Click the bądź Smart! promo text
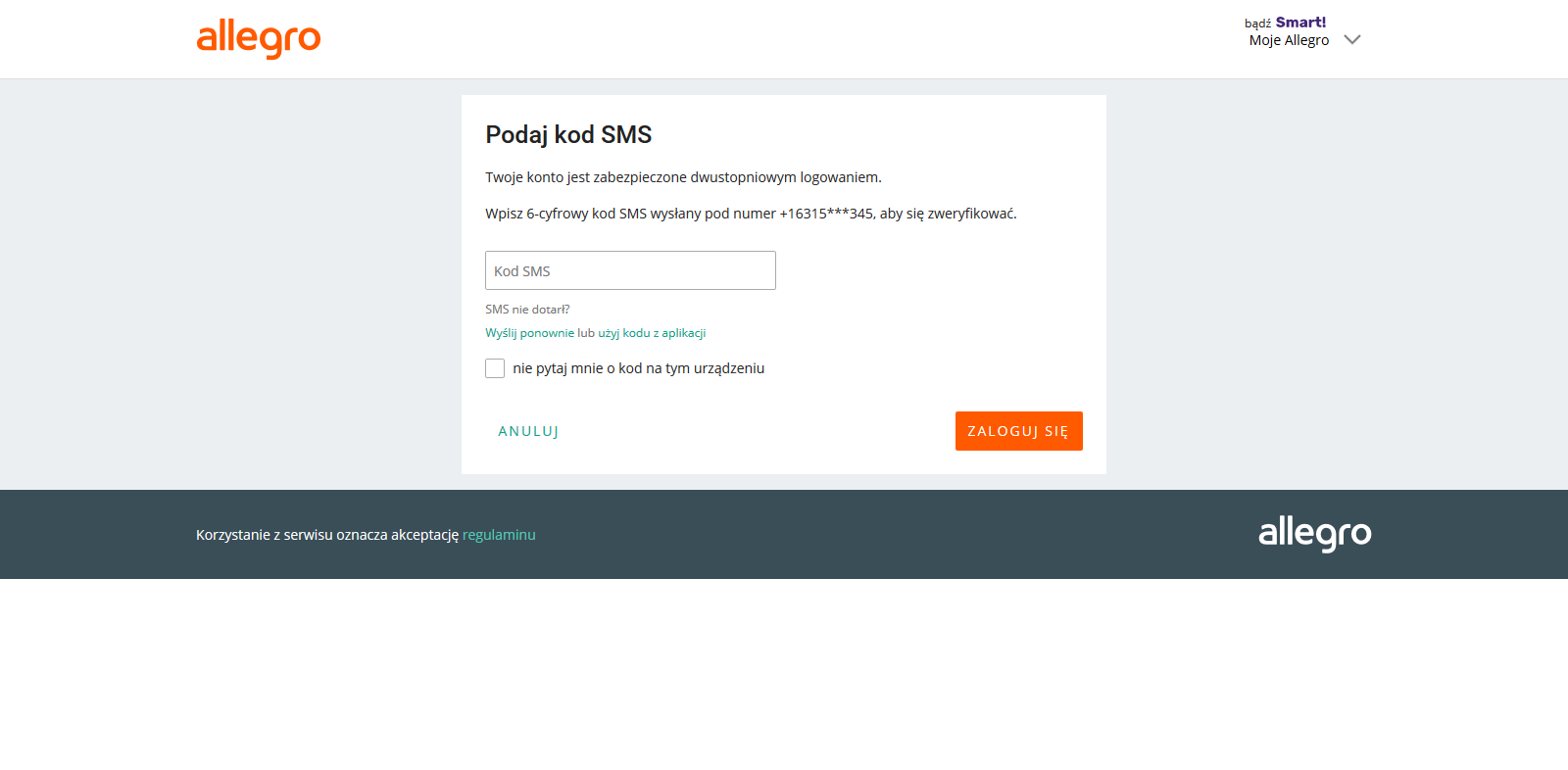 click(x=1285, y=23)
